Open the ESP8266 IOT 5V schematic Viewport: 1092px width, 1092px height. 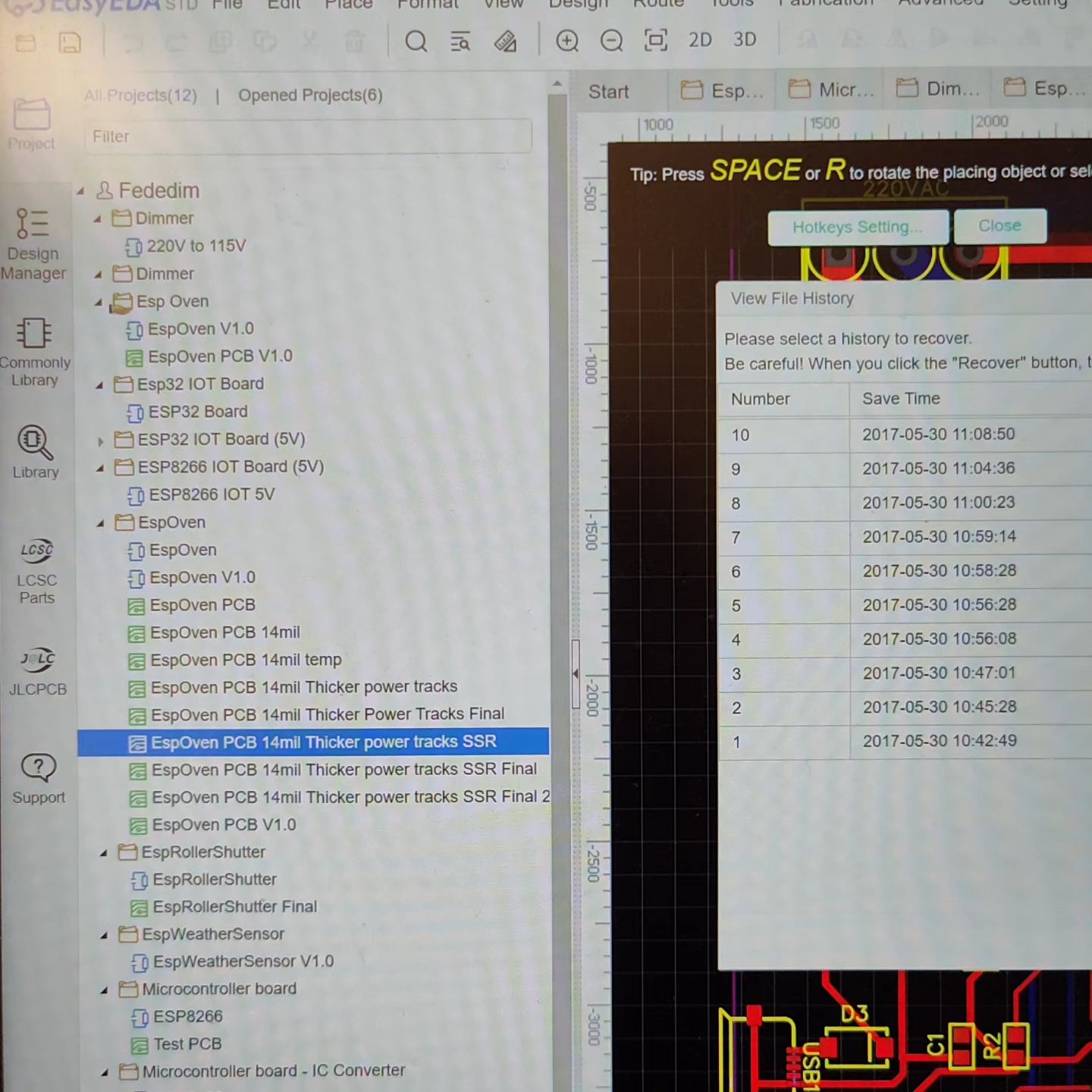click(x=201, y=494)
